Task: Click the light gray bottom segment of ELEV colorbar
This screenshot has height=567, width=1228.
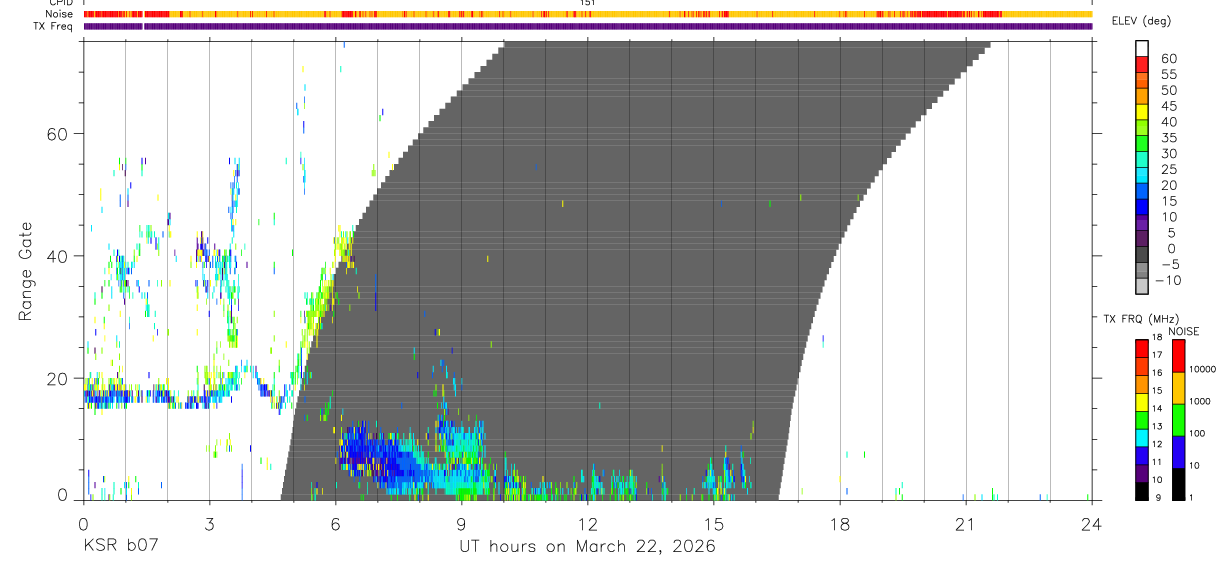Action: click(1142, 286)
